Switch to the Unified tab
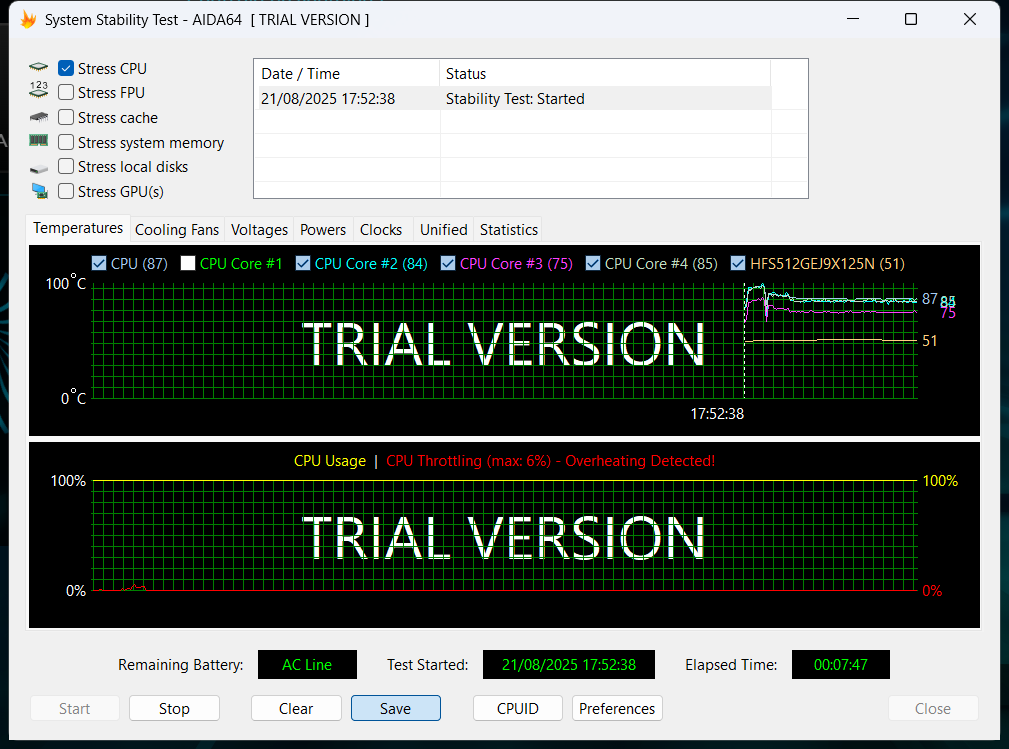Screen dimensions: 1009x749 coord(443,230)
